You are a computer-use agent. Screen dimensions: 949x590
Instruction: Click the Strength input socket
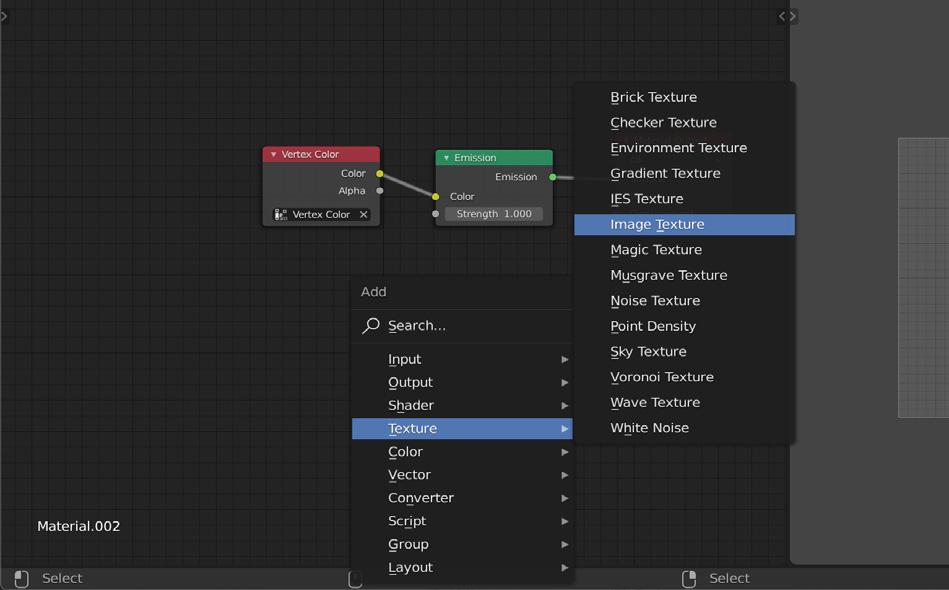point(435,214)
